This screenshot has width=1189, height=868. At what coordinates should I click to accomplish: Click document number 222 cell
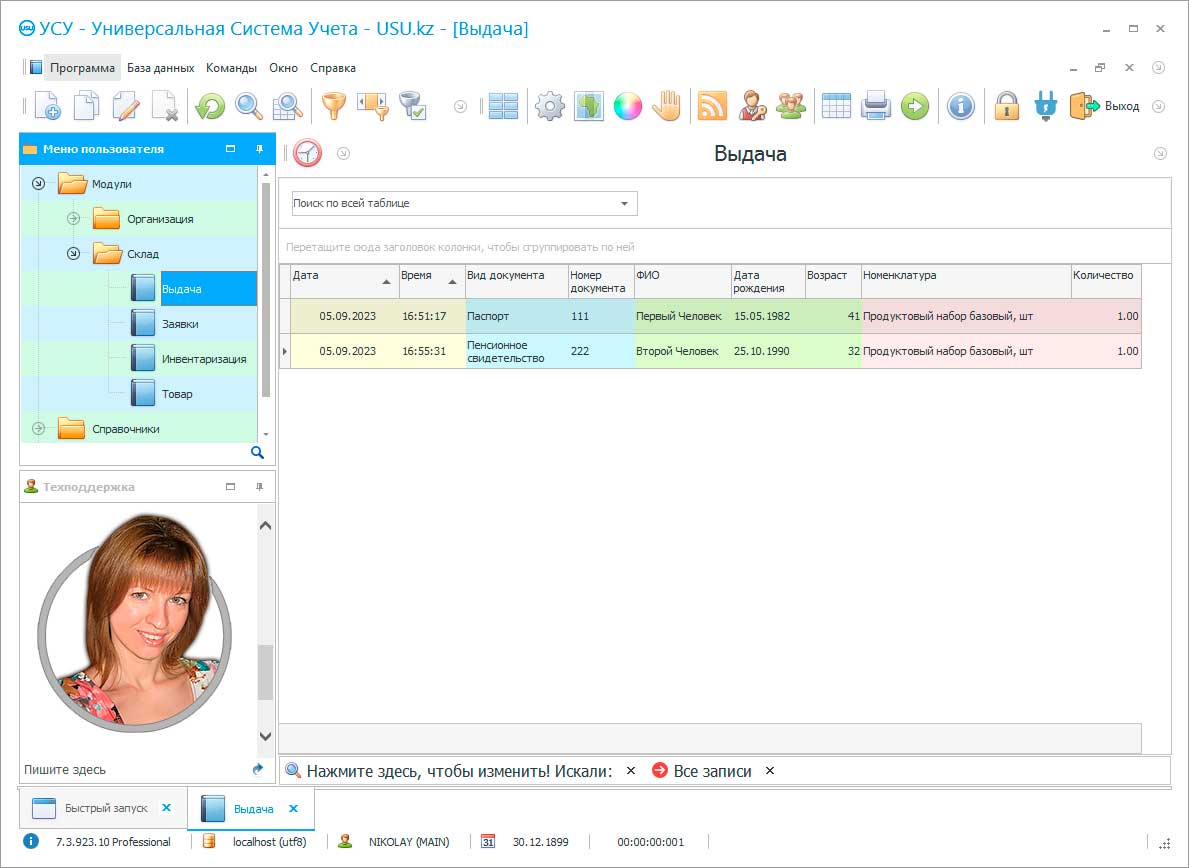pos(601,351)
